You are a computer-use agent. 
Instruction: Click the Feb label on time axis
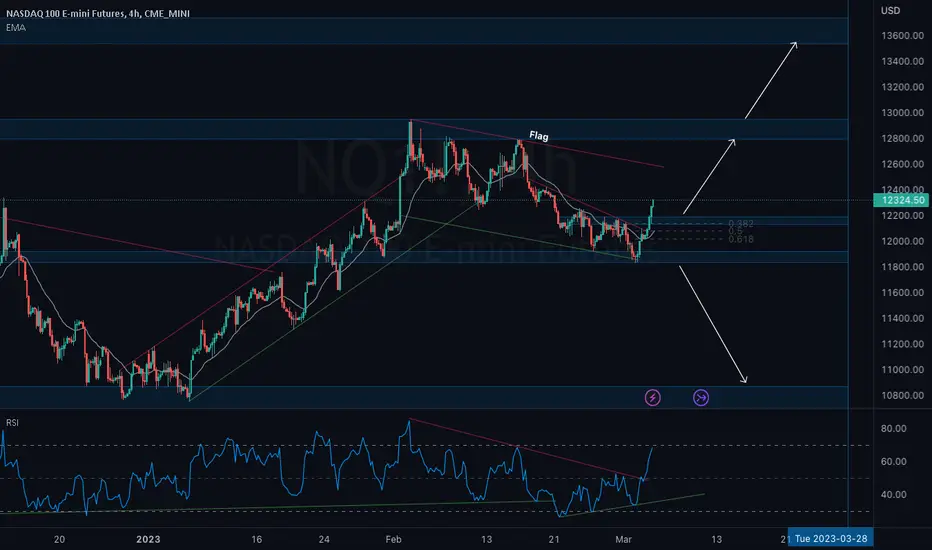pyautogui.click(x=393, y=539)
